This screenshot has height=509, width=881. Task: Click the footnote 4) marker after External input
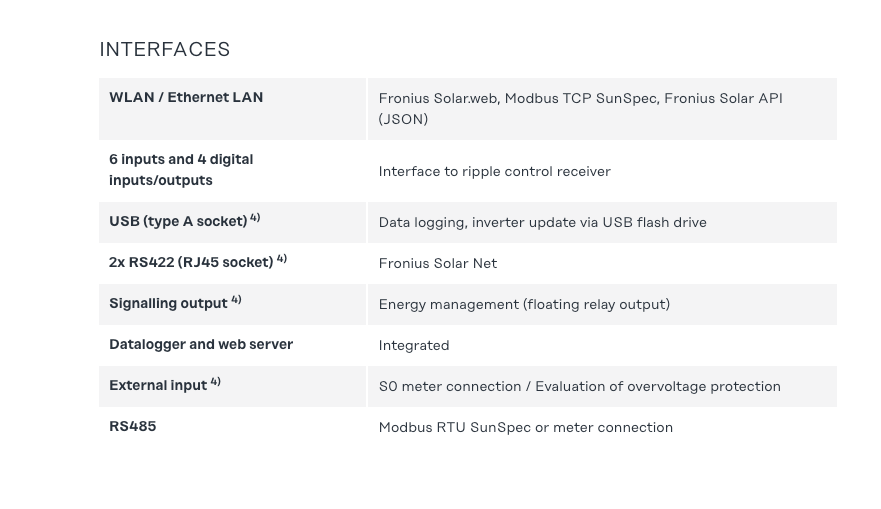215,381
